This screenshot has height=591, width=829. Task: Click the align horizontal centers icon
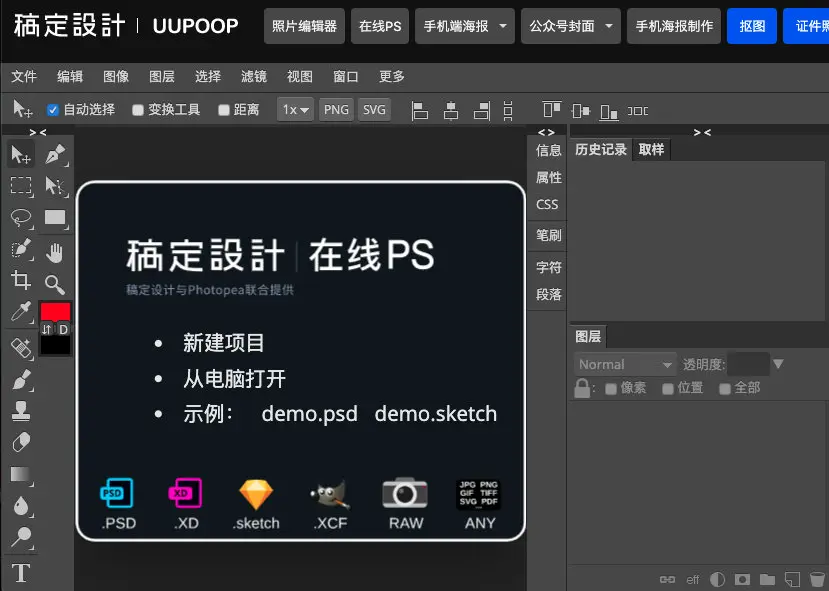[x=450, y=110]
